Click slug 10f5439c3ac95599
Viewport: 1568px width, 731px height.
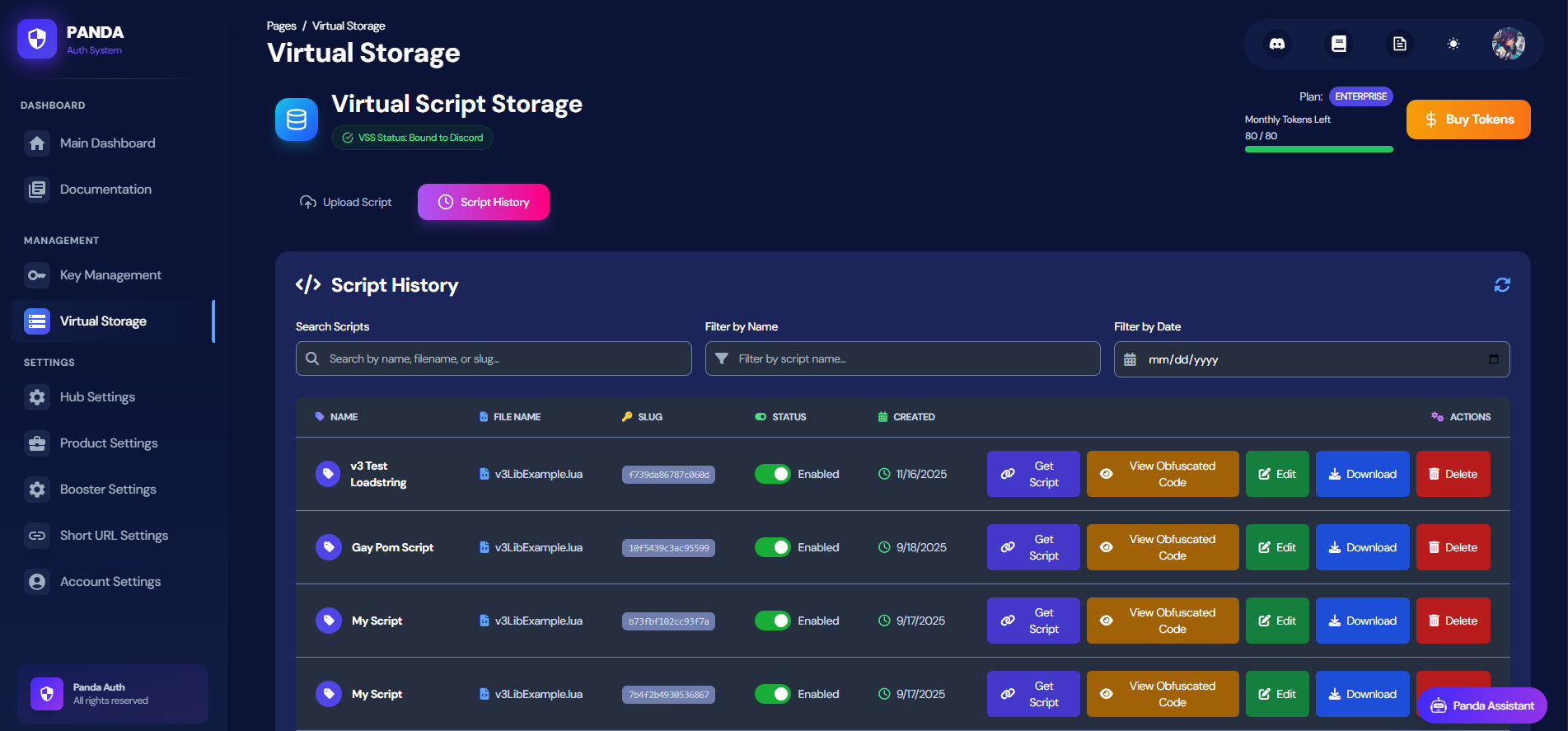tap(668, 548)
